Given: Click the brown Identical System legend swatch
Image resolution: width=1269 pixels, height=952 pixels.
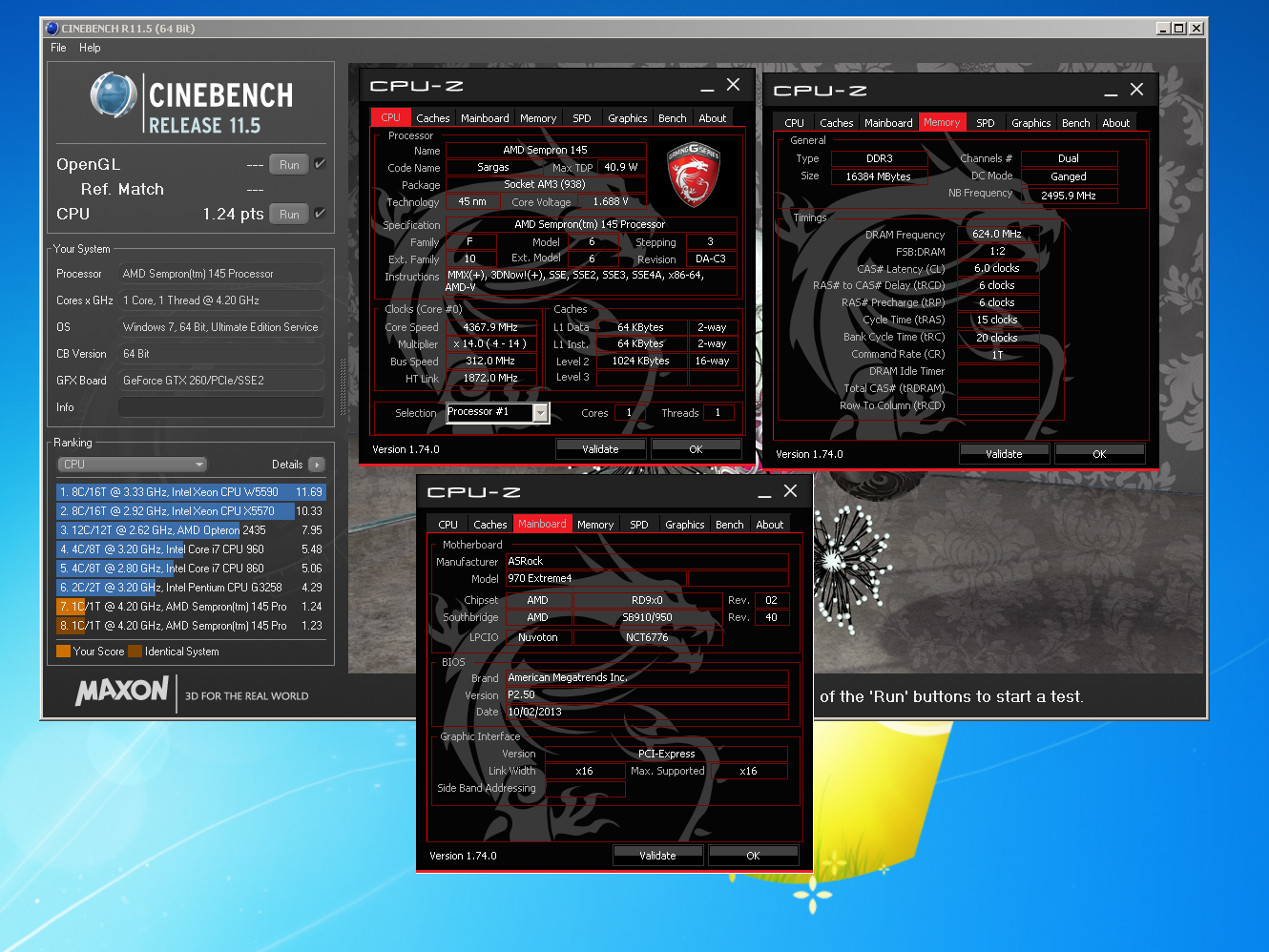Looking at the screenshot, I should [x=135, y=652].
